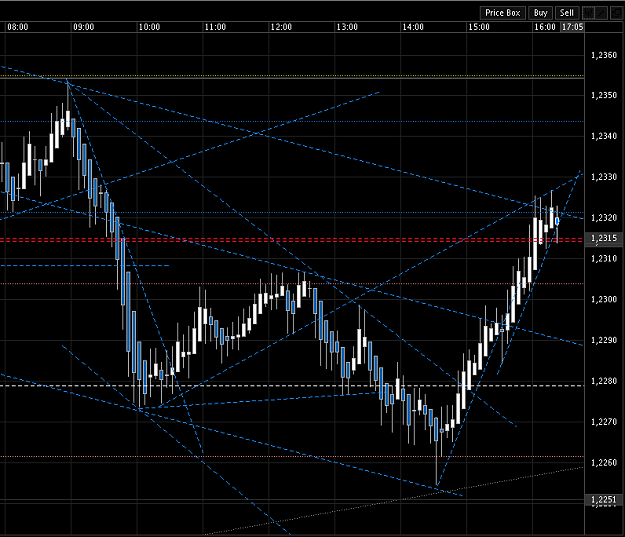Select the yellow dotted horizontal line

[x=292, y=75]
